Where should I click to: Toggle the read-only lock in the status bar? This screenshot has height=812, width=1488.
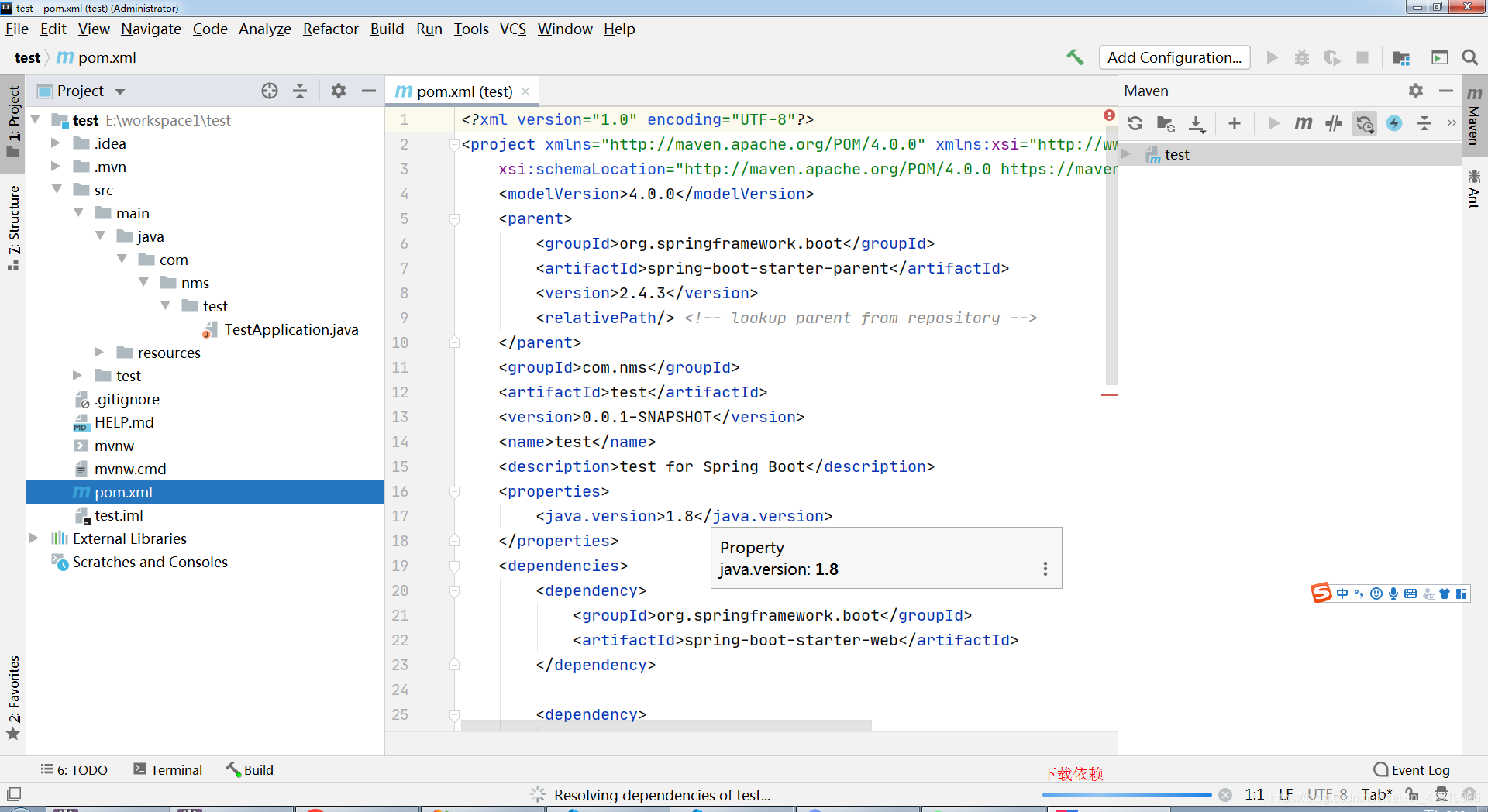pyautogui.click(x=1413, y=794)
